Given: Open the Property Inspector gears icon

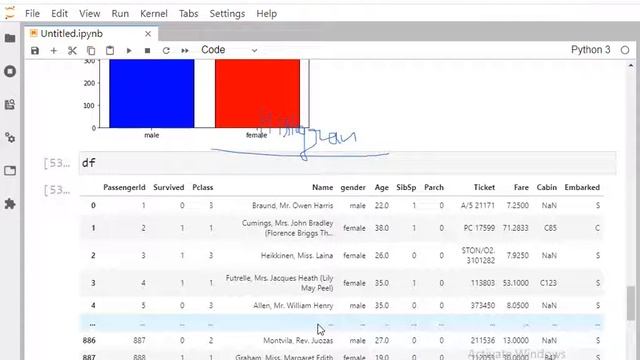Looking at the screenshot, I should click(x=10, y=138).
